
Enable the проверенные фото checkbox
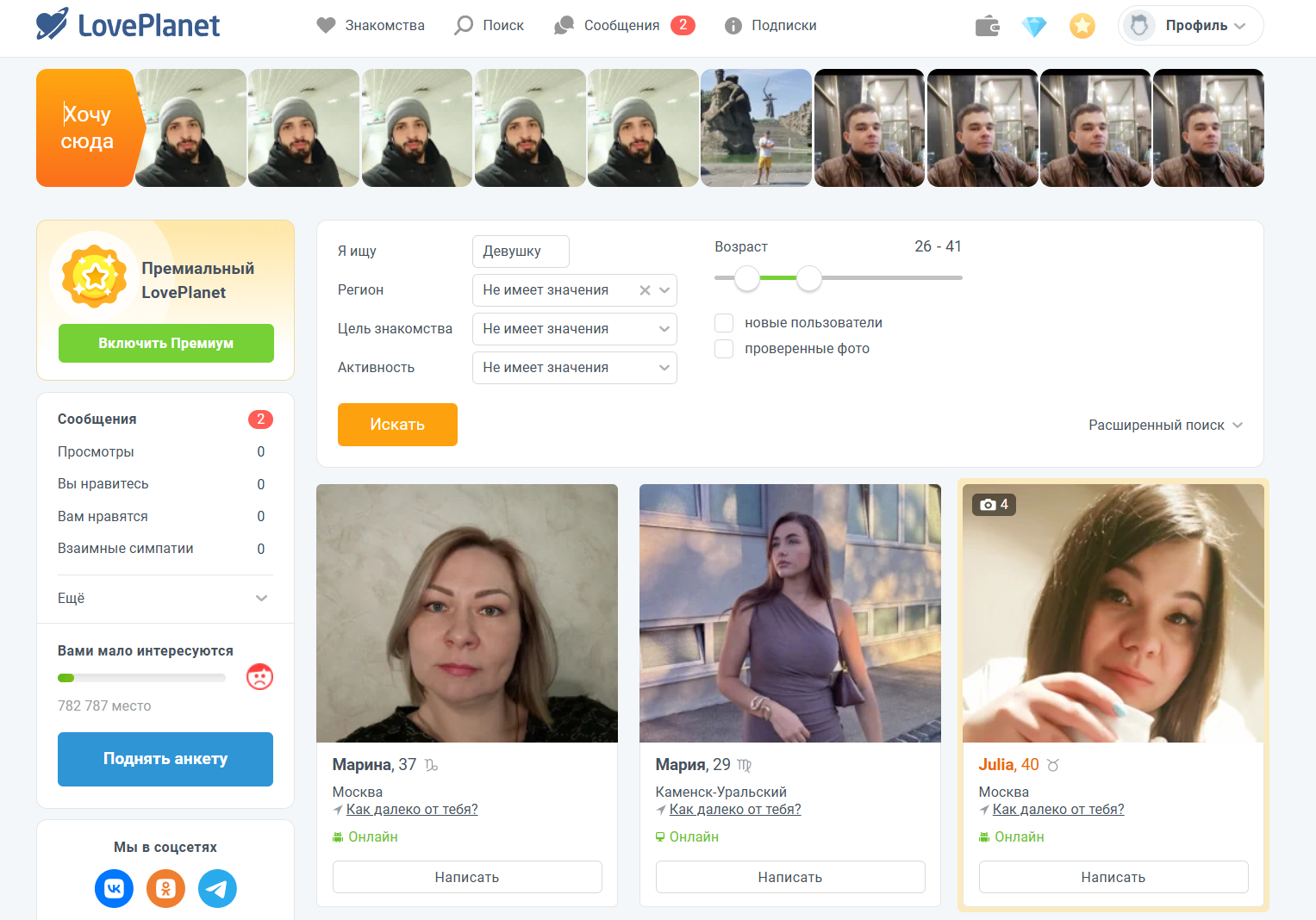[x=724, y=349]
